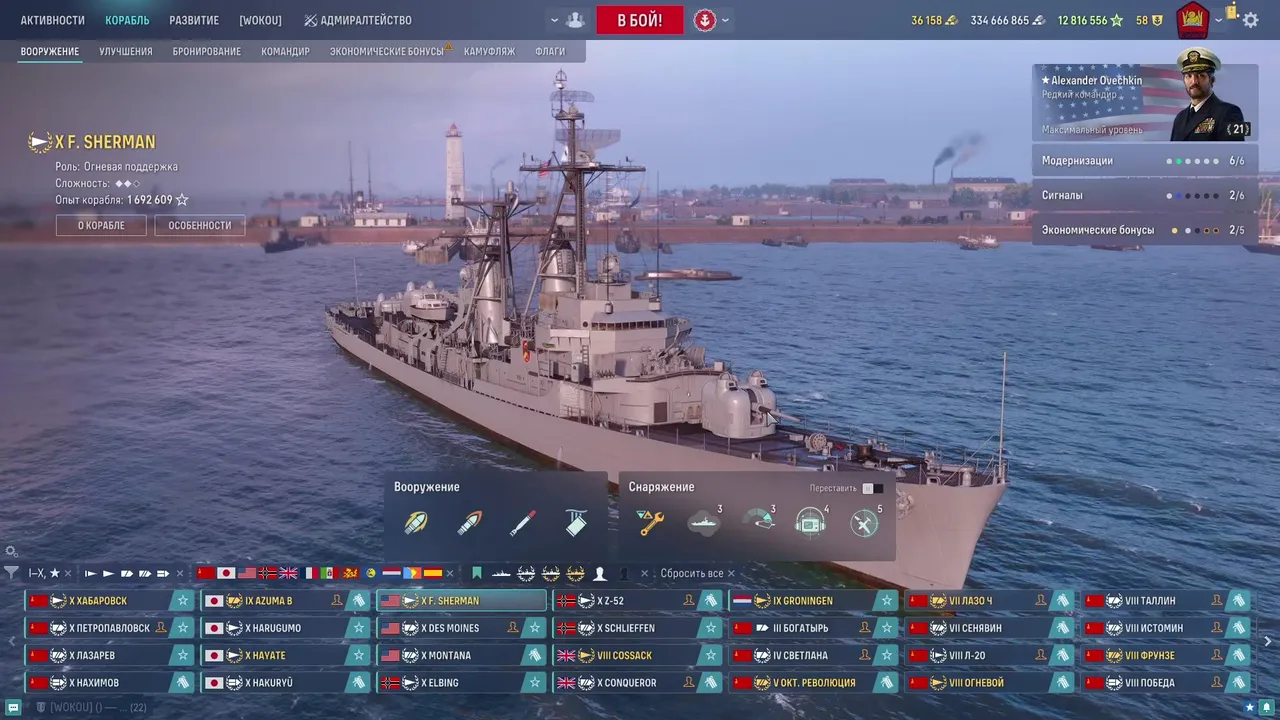Toggle favorite star on X ХАБАРОВСК row

pyautogui.click(x=182, y=601)
